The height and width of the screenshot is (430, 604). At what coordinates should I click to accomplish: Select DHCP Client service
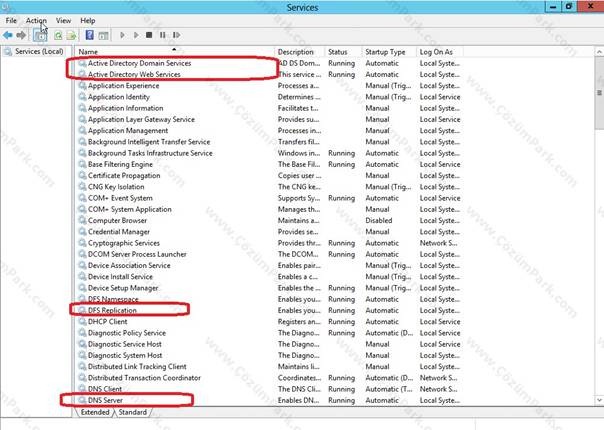(107, 322)
